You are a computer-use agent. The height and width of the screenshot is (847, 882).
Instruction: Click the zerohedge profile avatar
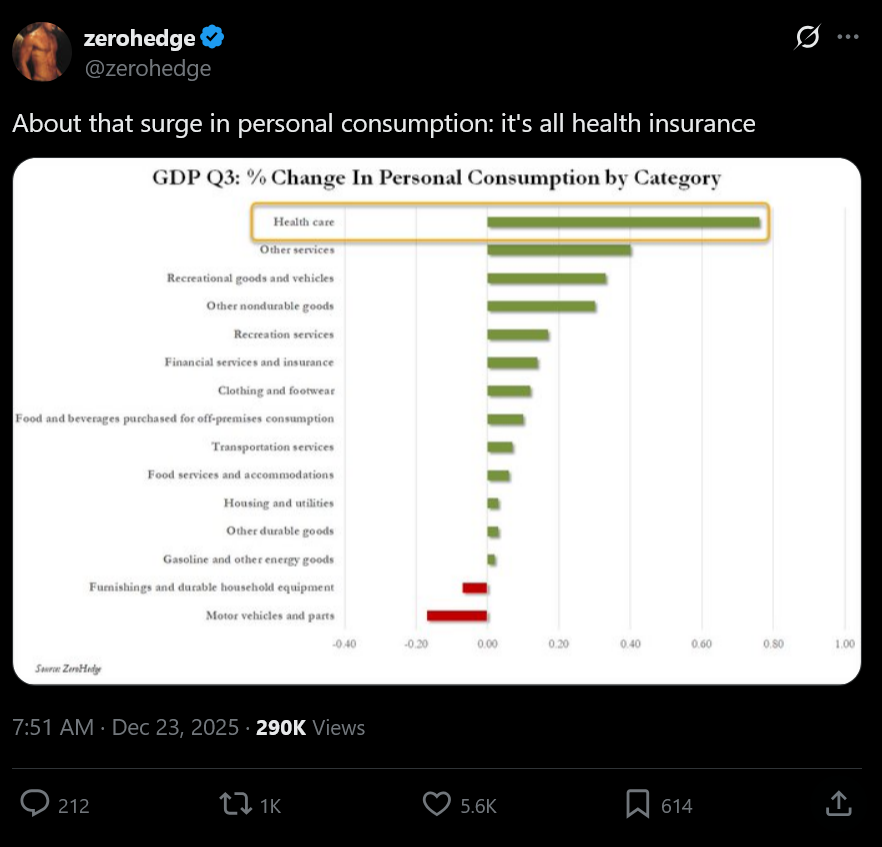click(42, 52)
